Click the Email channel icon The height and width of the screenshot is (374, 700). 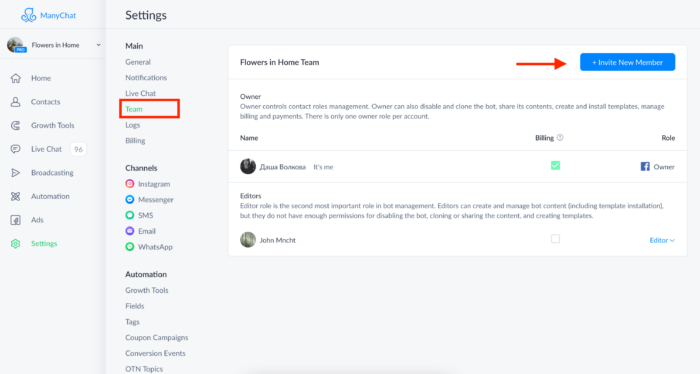129,231
